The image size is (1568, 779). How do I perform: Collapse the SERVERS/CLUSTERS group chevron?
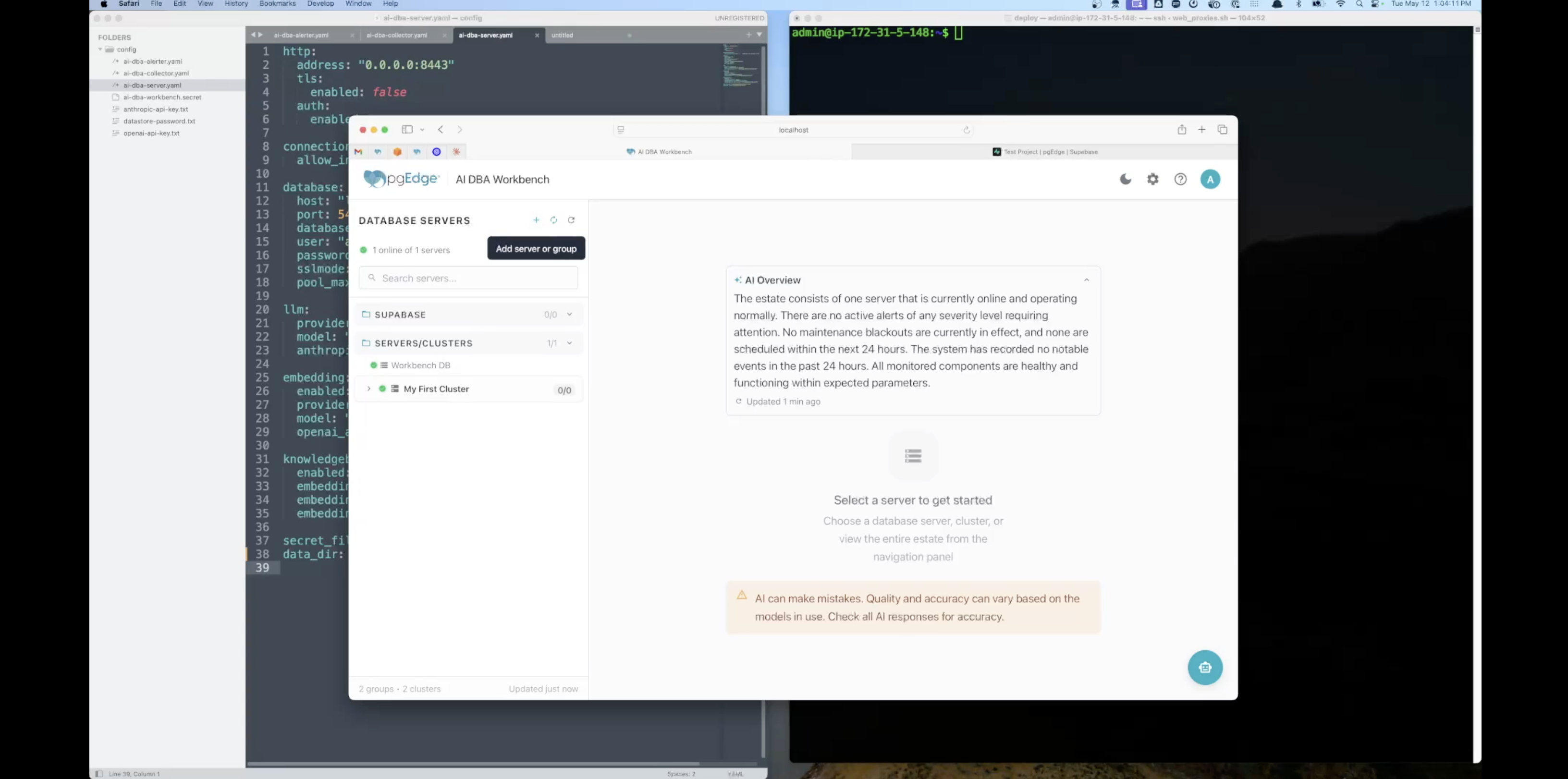pyautogui.click(x=570, y=343)
